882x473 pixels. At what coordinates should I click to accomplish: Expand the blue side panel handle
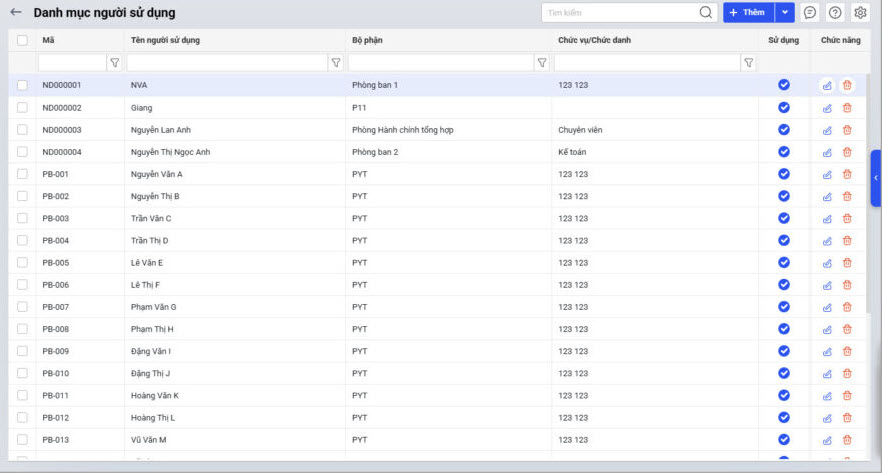coord(876,178)
